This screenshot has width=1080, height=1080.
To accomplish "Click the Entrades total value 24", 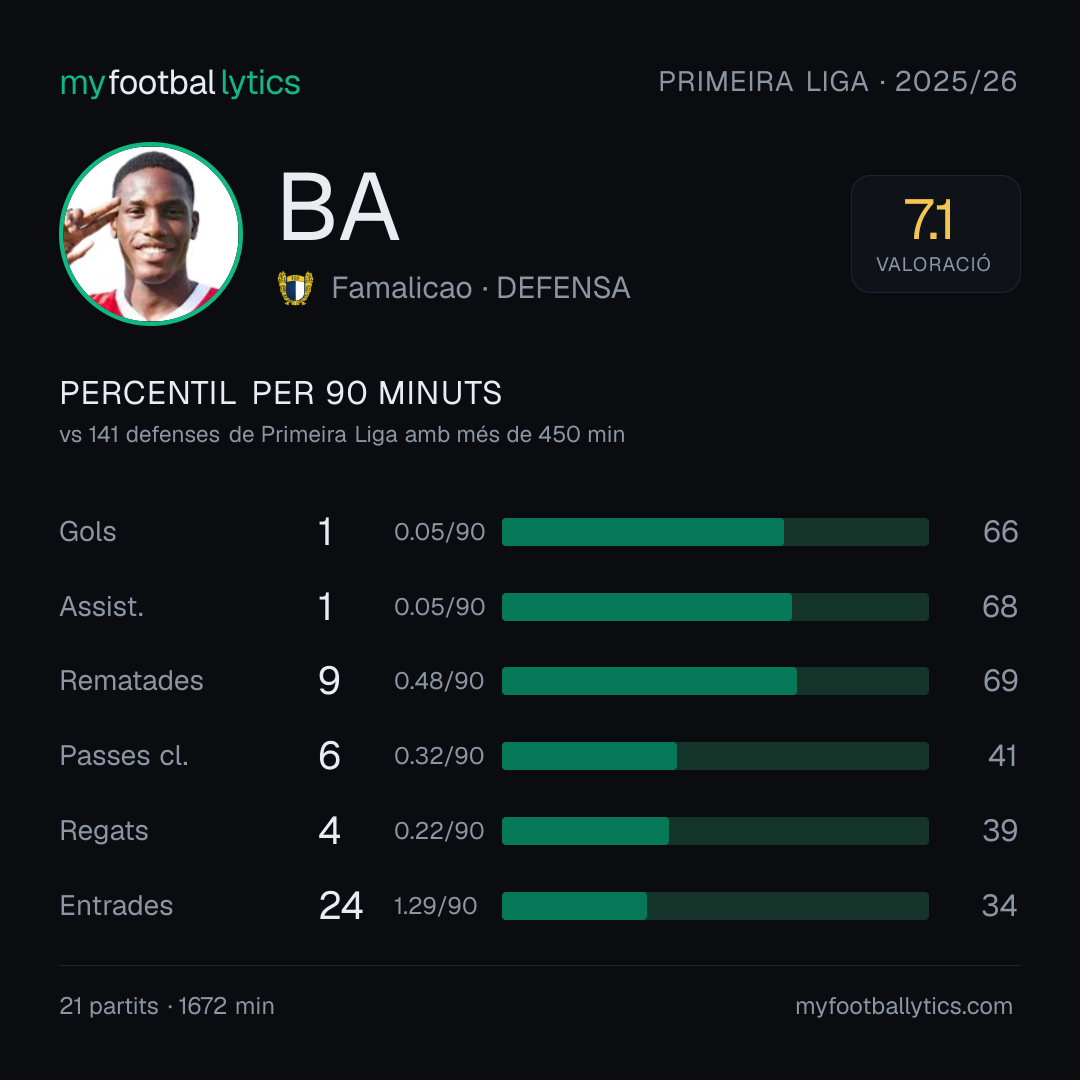I will (x=340, y=906).
